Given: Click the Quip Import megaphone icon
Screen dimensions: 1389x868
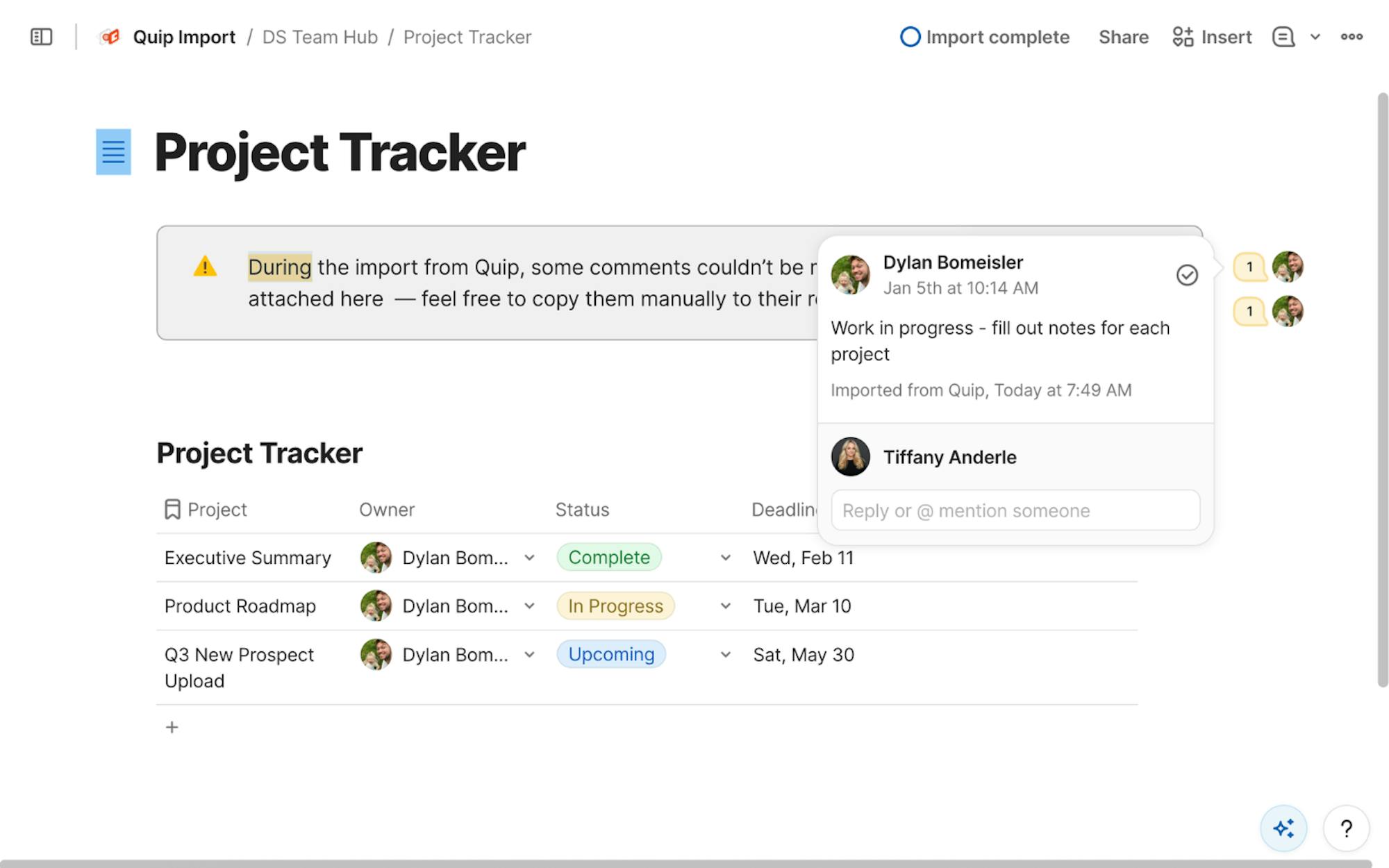Looking at the screenshot, I should tap(110, 37).
